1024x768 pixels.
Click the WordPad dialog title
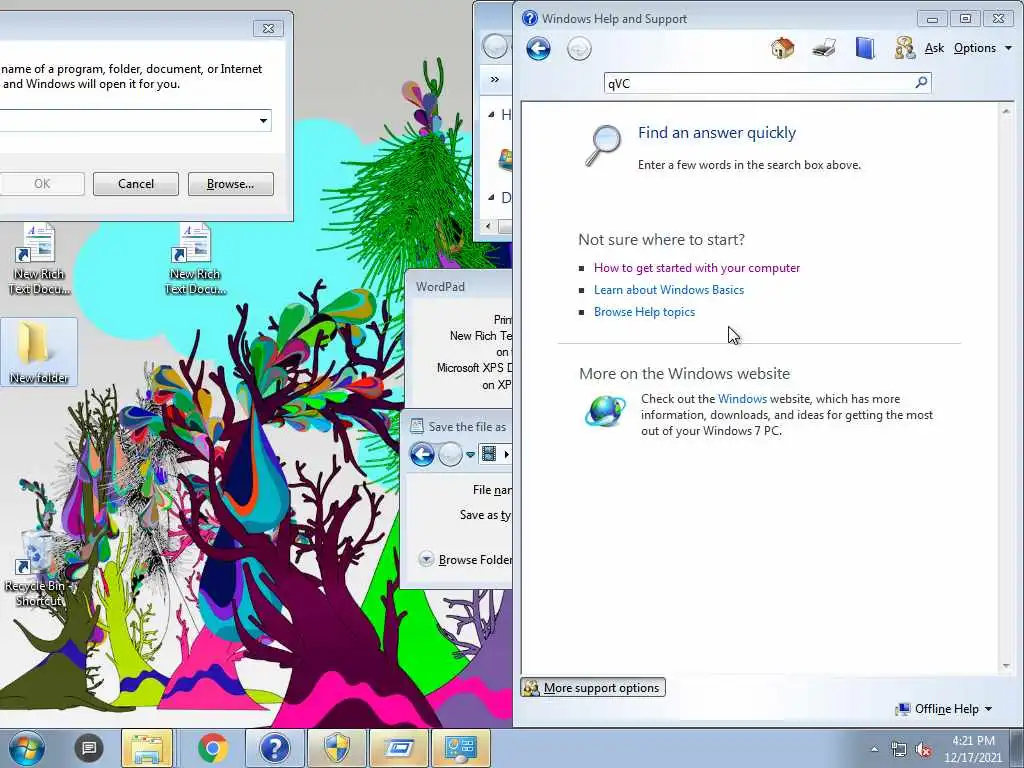point(440,287)
